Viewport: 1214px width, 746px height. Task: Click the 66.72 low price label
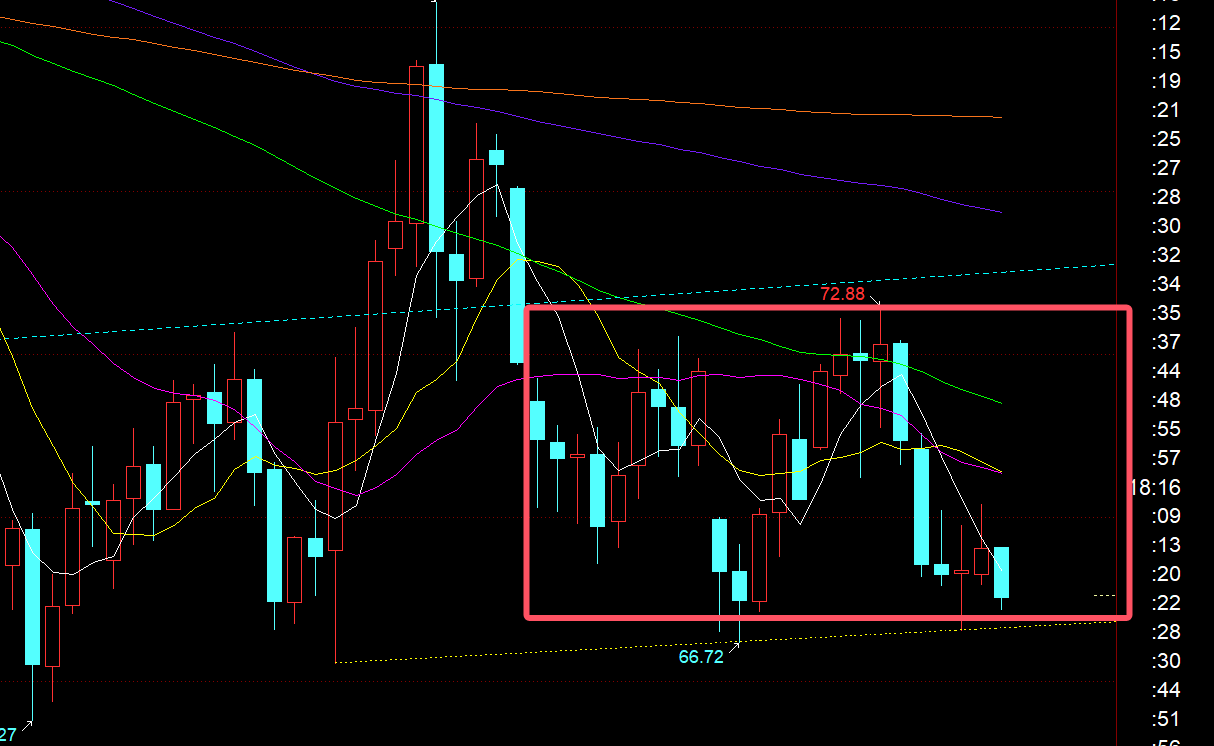[701, 657]
